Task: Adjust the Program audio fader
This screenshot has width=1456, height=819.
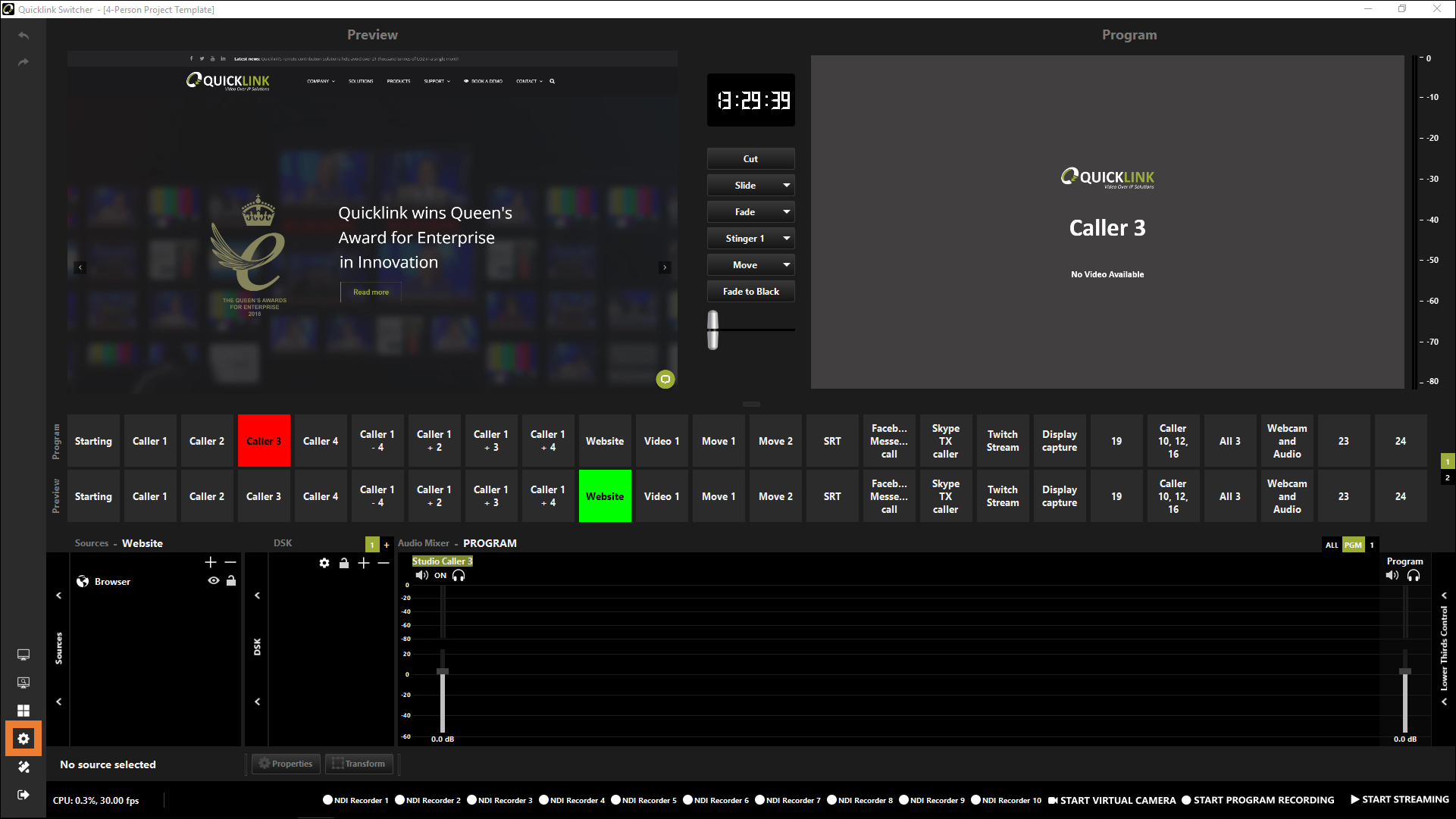Action: point(1404,672)
